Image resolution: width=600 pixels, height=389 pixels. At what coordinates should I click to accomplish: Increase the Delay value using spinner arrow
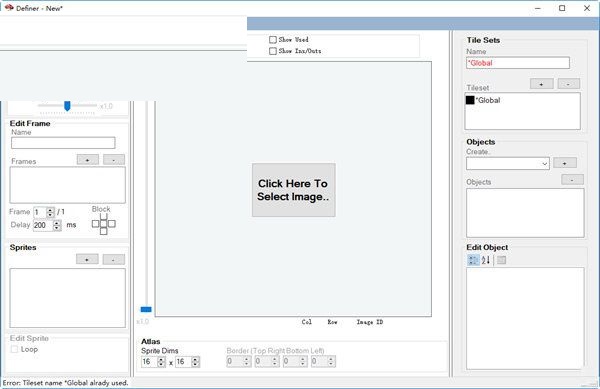(x=57, y=223)
